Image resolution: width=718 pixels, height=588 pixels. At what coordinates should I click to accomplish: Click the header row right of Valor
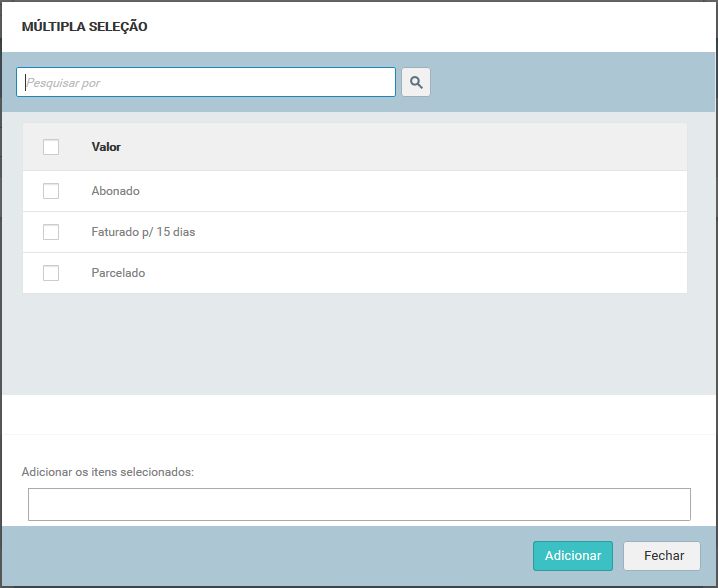(x=400, y=147)
